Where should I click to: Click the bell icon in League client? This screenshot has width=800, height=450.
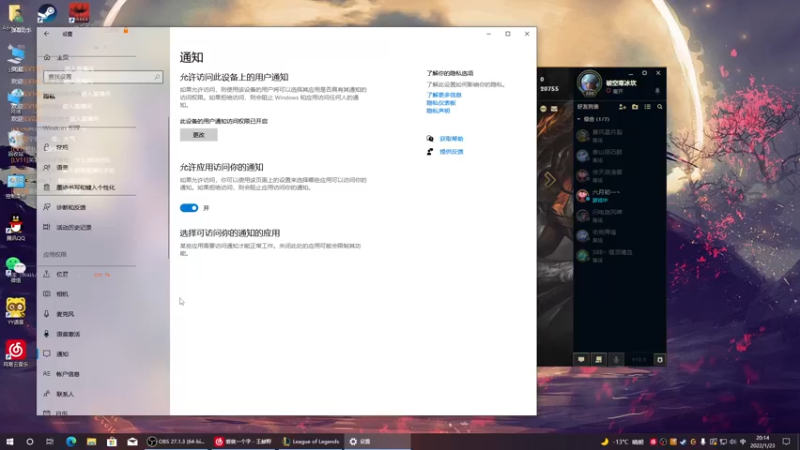tap(657, 91)
